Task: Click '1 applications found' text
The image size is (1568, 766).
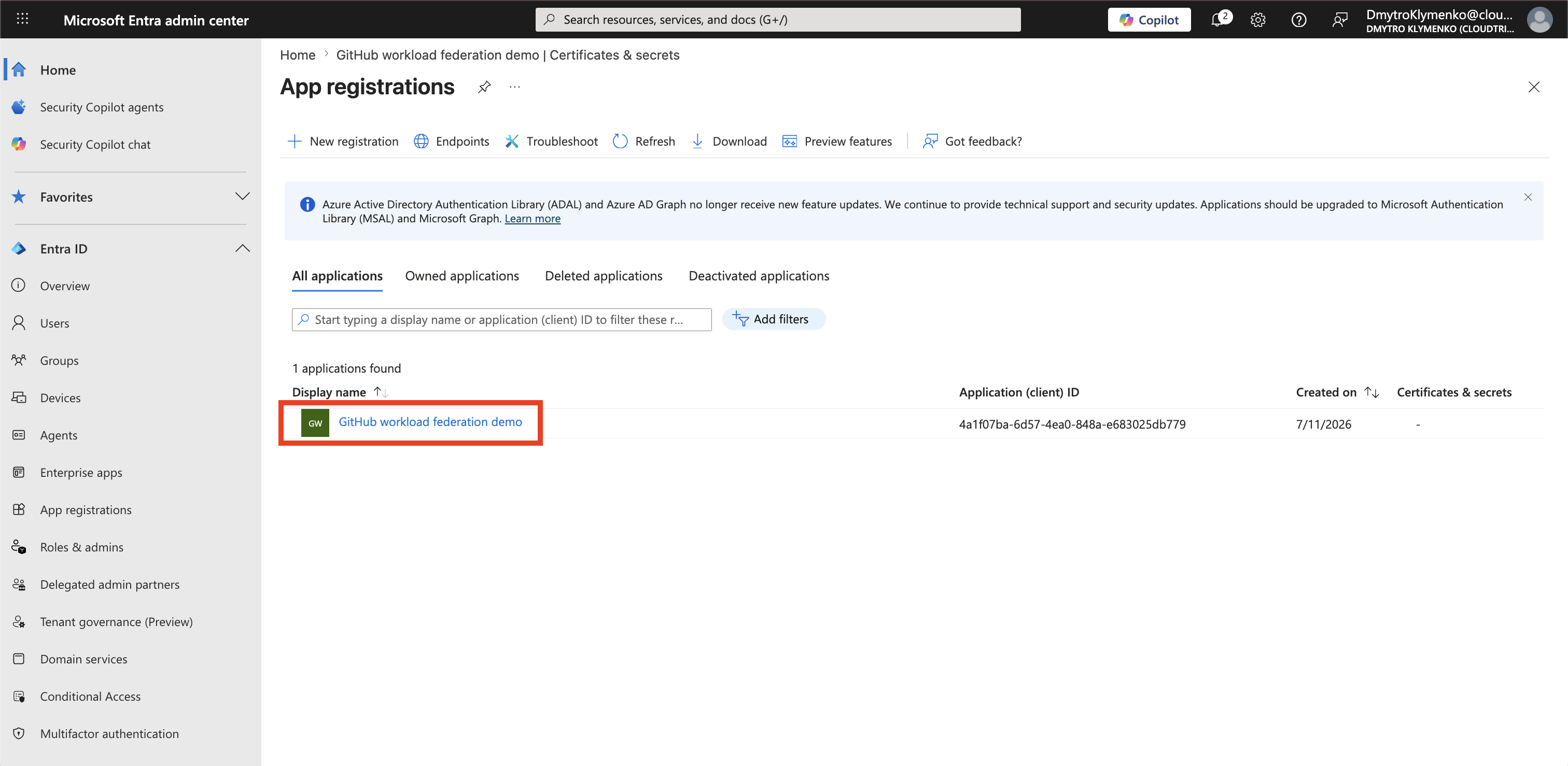Action: pos(346,368)
